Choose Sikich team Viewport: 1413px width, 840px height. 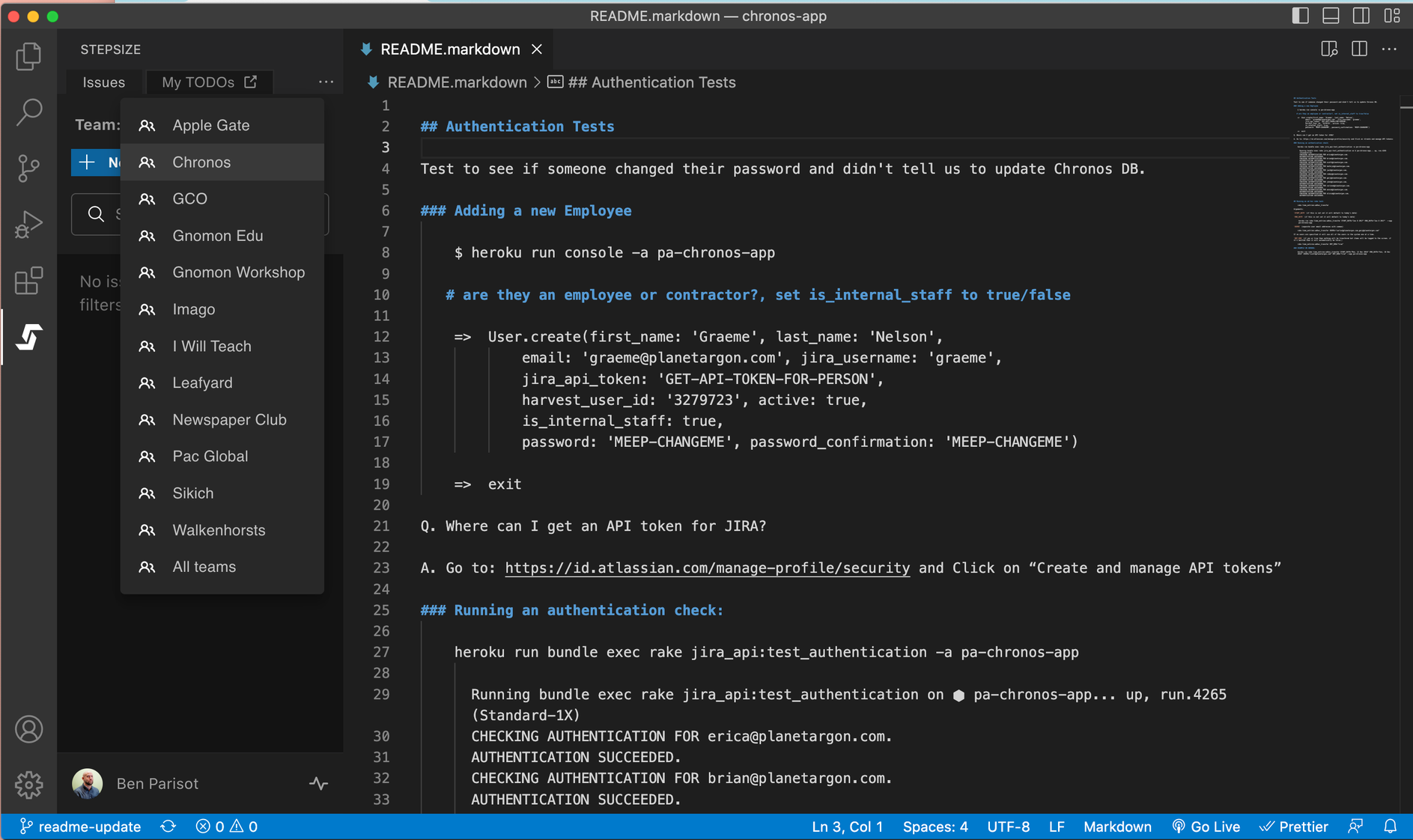(222, 493)
